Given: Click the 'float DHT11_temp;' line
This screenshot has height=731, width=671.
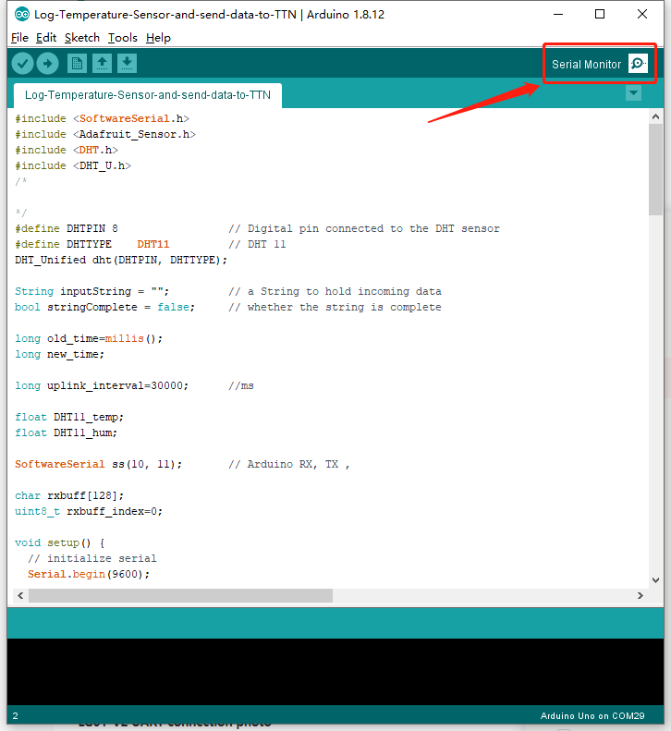Looking at the screenshot, I should tap(69, 417).
